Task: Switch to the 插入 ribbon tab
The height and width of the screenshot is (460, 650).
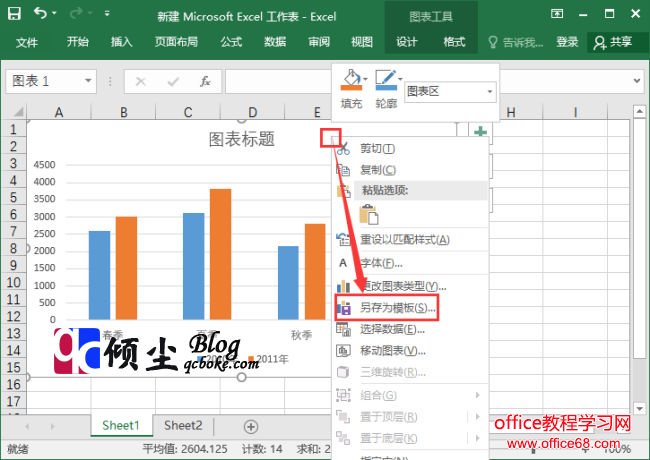Action: click(121, 42)
